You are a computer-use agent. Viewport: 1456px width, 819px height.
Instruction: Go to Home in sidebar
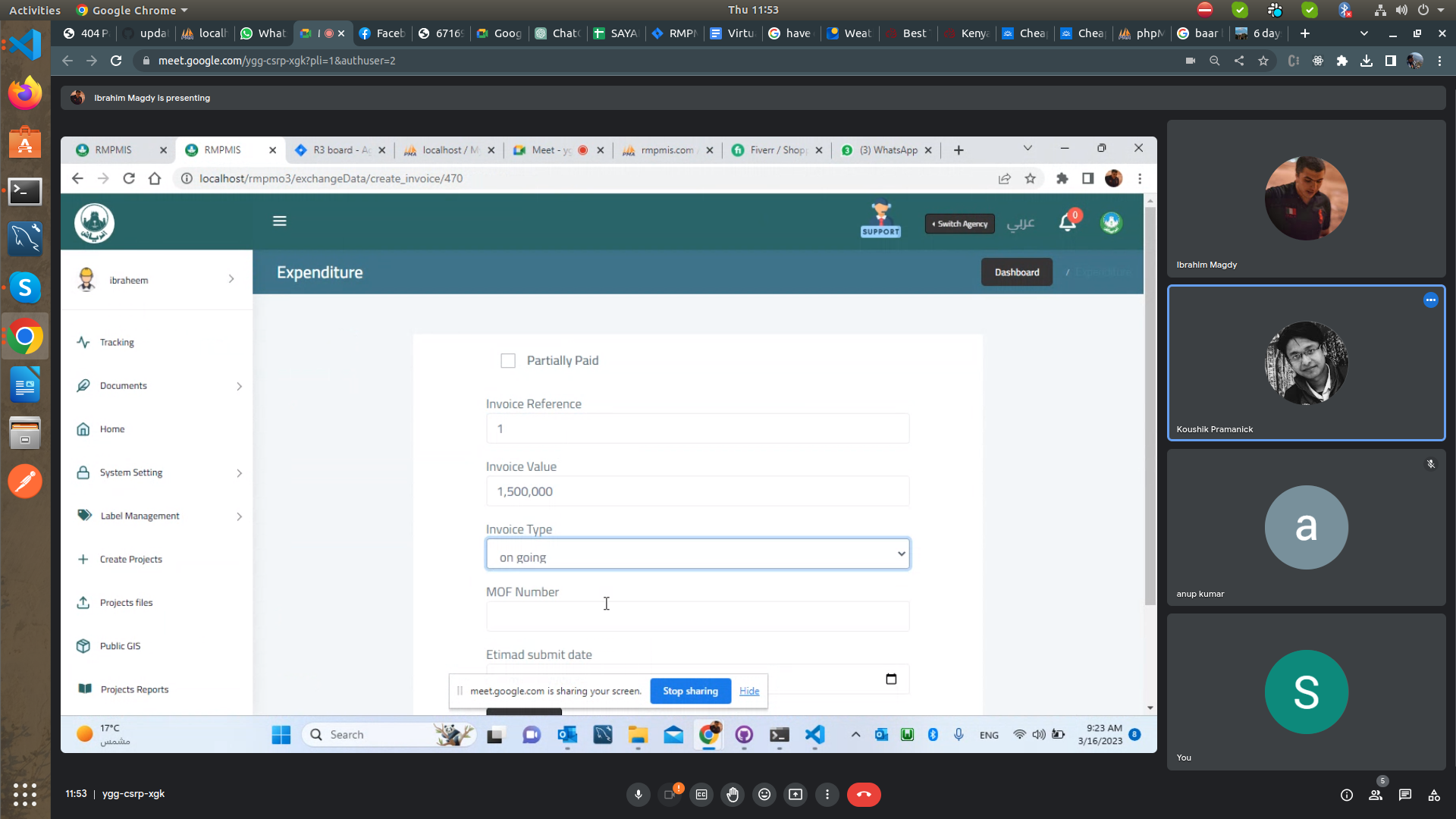(112, 429)
